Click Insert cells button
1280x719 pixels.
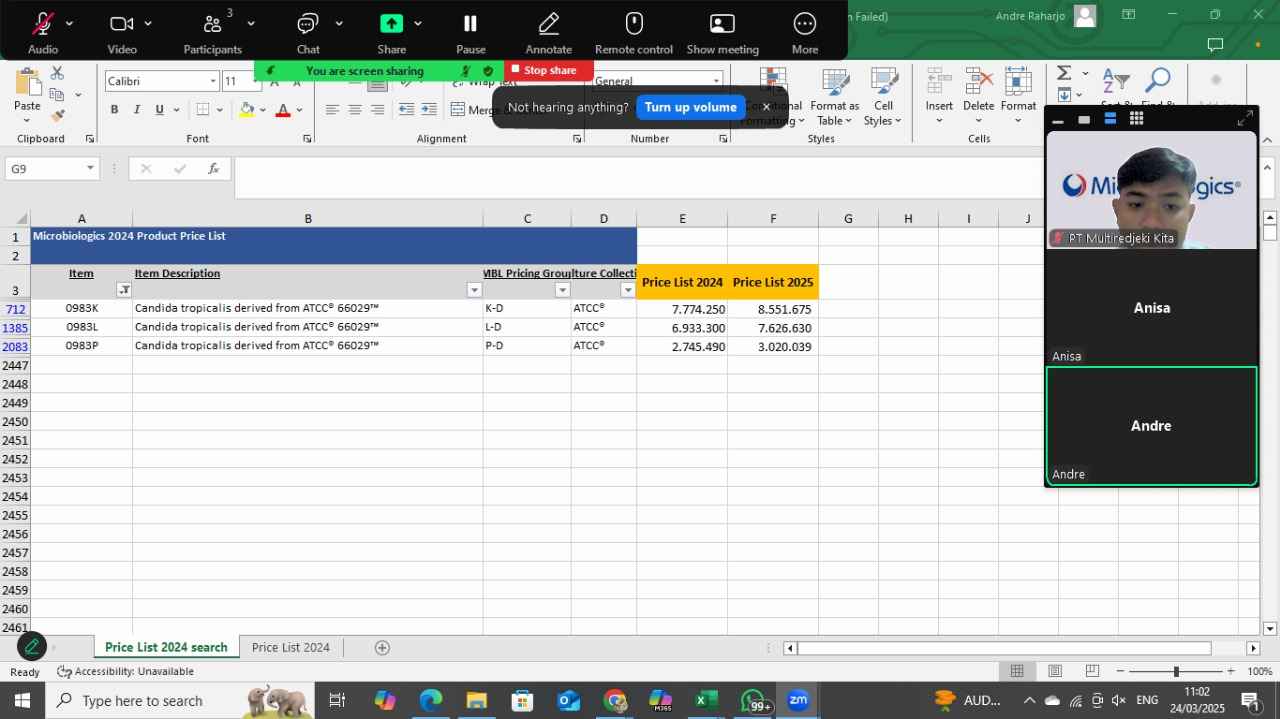click(x=939, y=96)
